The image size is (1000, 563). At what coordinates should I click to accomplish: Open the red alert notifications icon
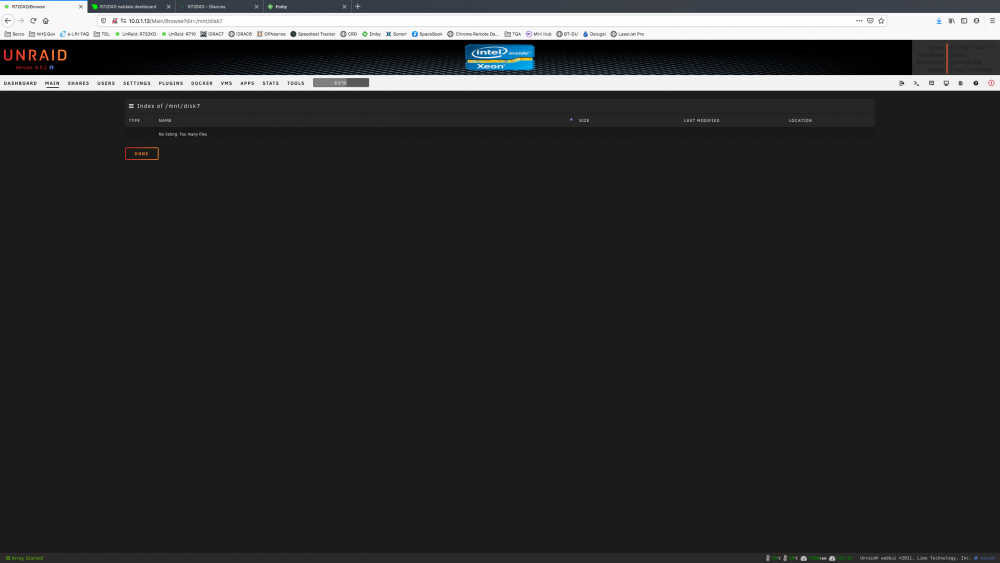pyautogui.click(x=991, y=83)
